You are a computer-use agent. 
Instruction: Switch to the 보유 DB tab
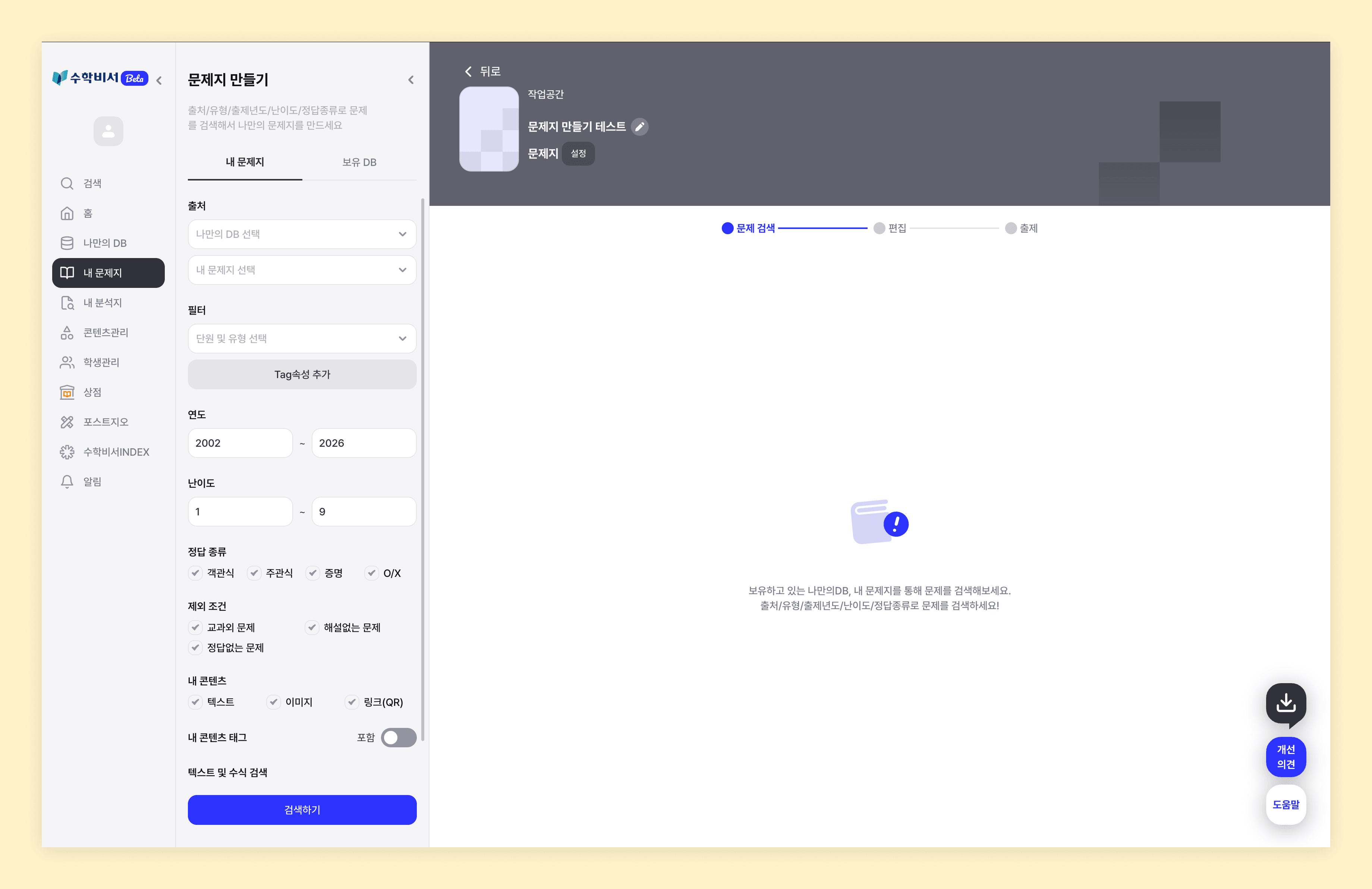tap(359, 163)
